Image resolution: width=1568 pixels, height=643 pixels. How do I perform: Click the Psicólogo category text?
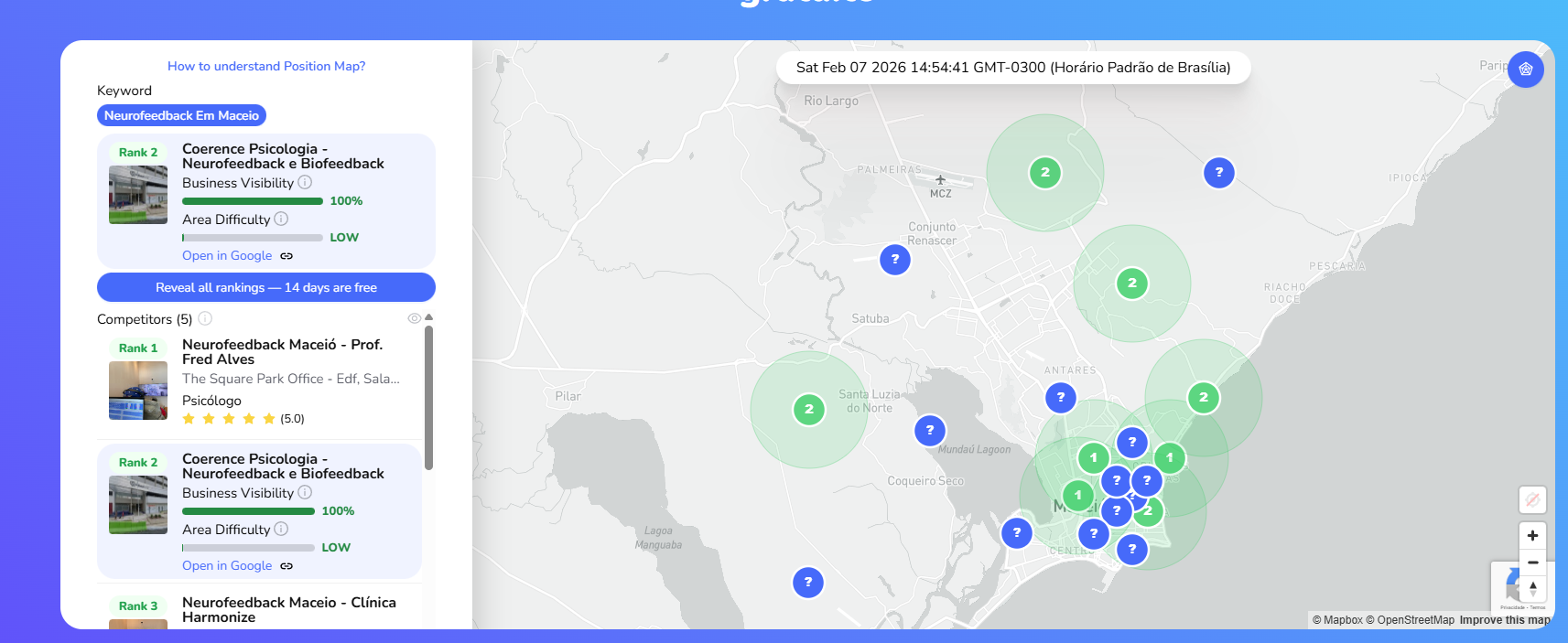coord(211,401)
